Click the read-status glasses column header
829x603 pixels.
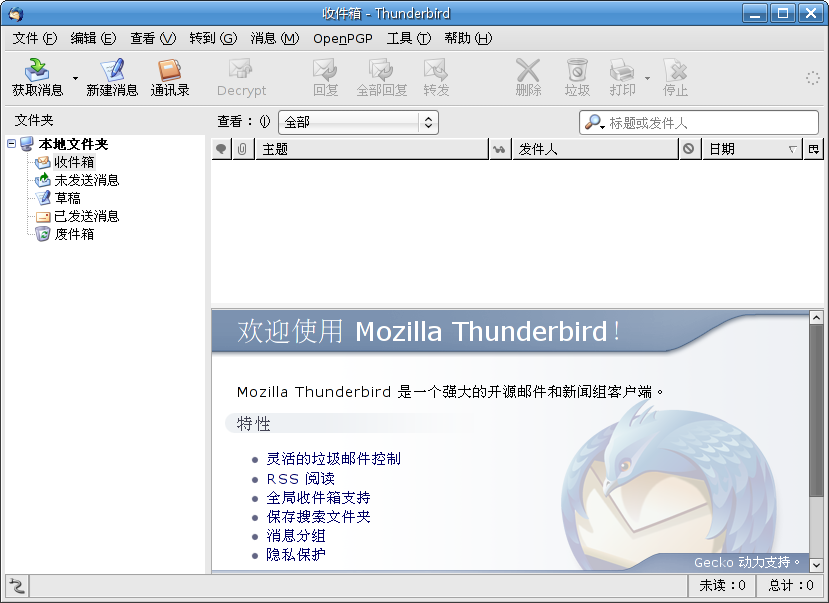point(500,149)
